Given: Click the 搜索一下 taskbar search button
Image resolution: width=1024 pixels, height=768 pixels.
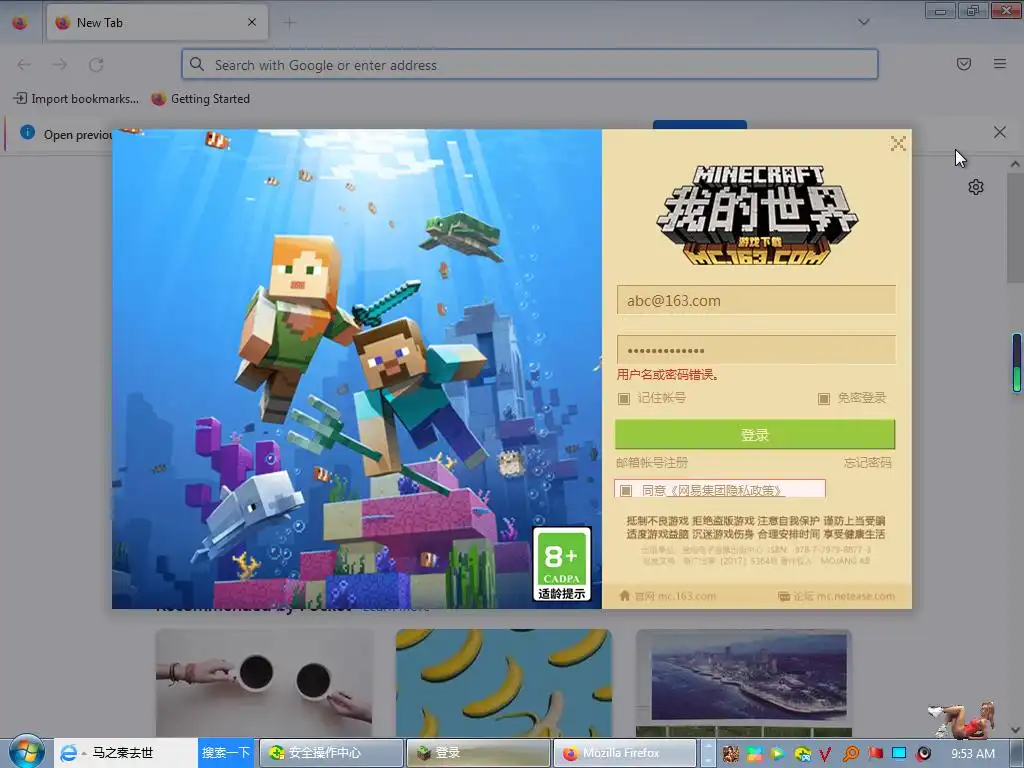Looking at the screenshot, I should click(x=225, y=753).
